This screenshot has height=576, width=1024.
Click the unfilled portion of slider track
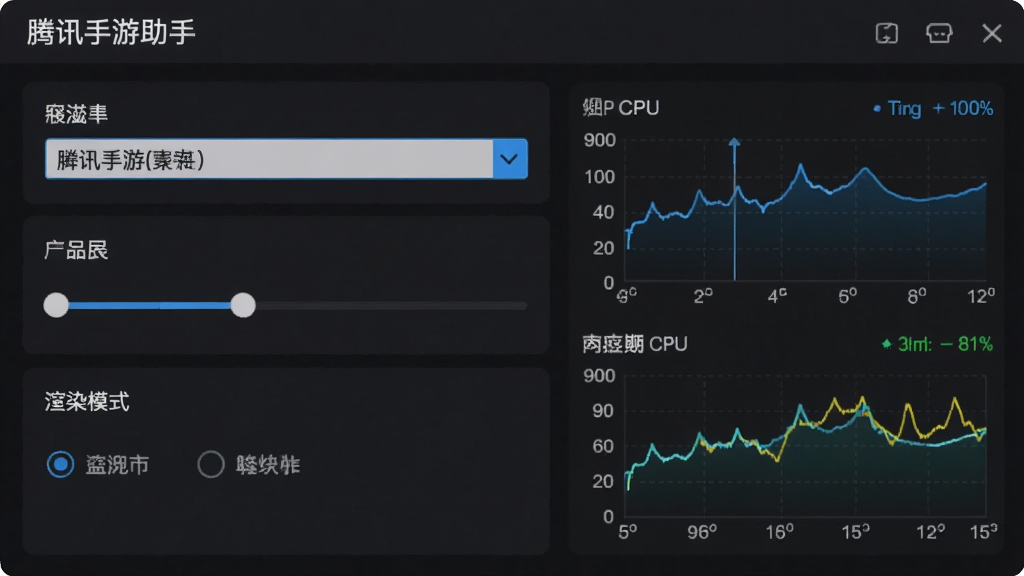click(x=391, y=305)
